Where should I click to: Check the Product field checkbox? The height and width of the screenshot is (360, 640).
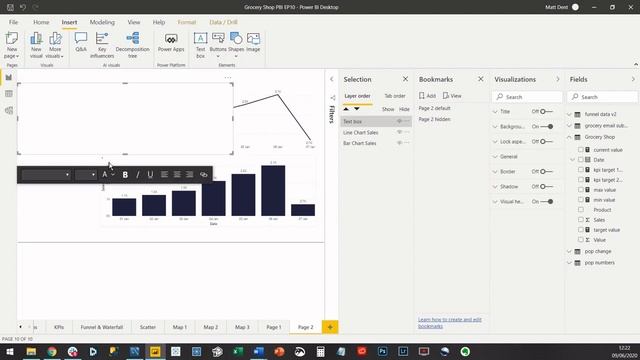(x=580, y=210)
